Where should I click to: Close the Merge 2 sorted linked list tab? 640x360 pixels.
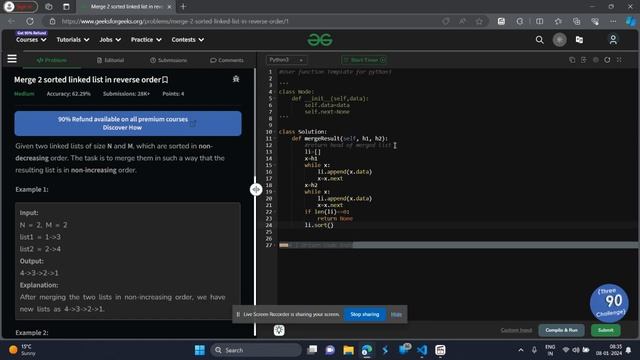coord(169,7)
